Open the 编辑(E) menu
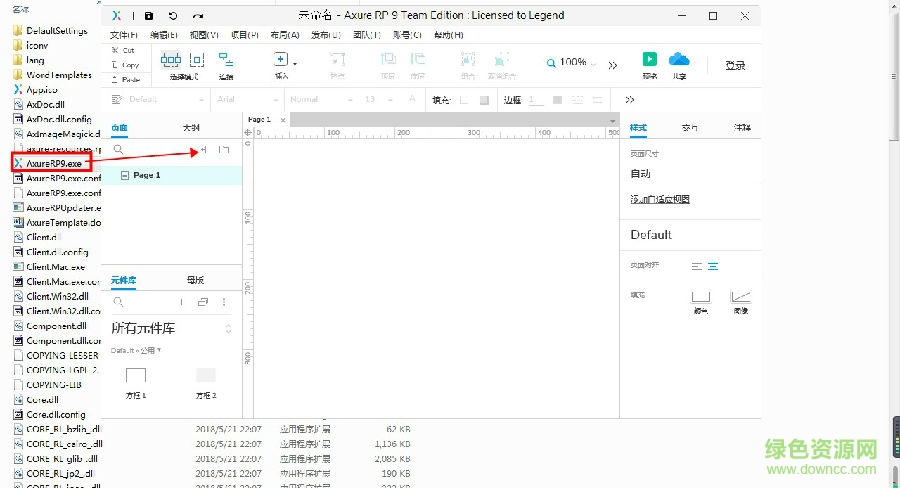 click(x=164, y=35)
